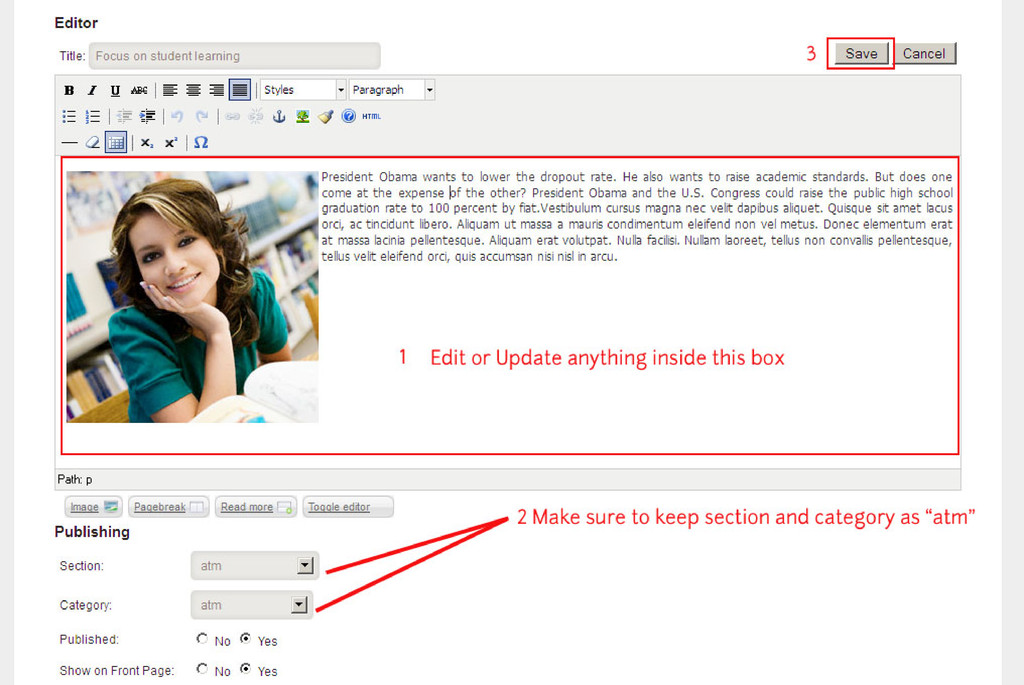The height and width of the screenshot is (685, 1024).
Task: Insert a Pagebreak
Action: pyautogui.click(x=168, y=507)
